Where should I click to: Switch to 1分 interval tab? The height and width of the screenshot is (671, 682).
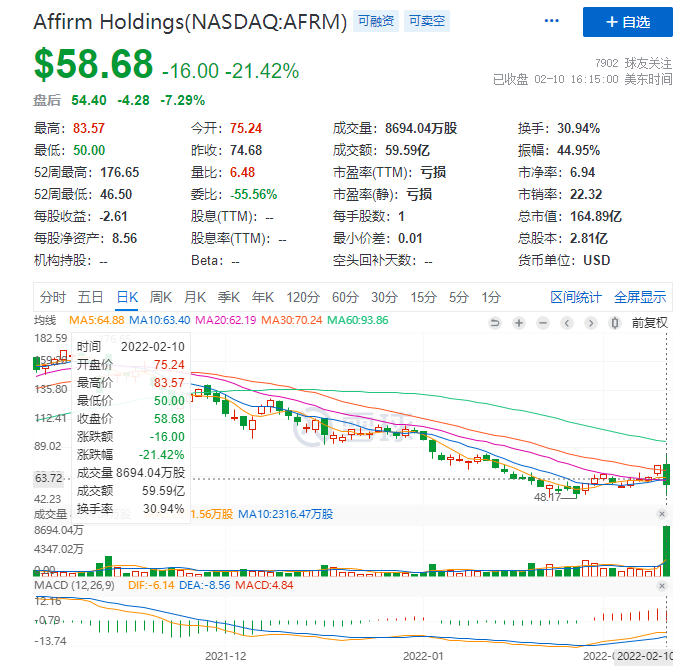point(491,297)
